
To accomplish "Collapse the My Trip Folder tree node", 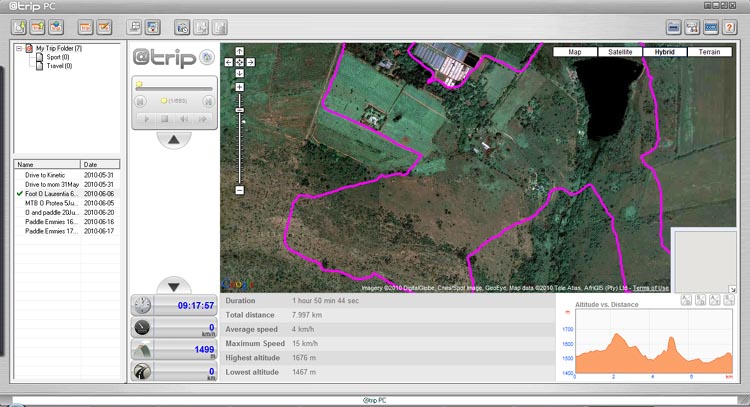I will pyautogui.click(x=19, y=48).
